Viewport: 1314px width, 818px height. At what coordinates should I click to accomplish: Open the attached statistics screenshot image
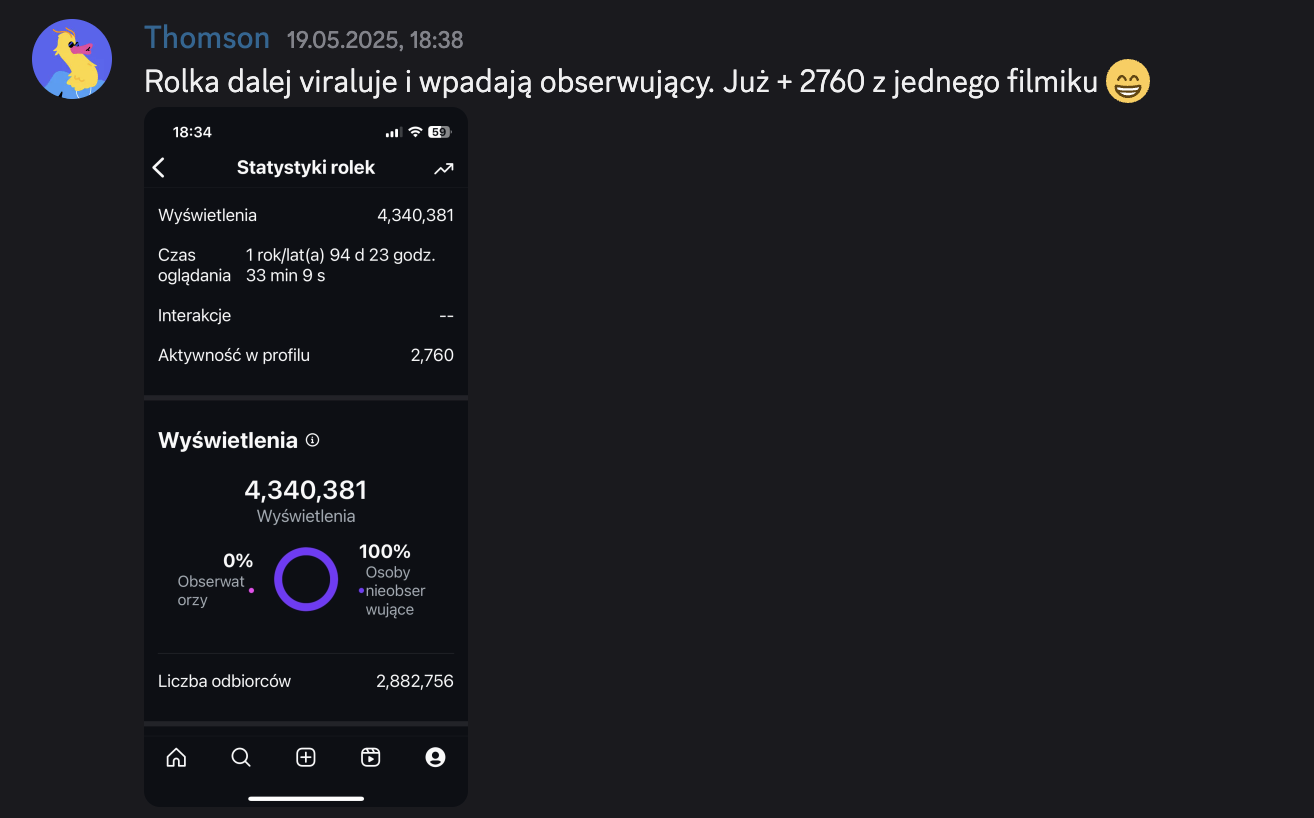point(306,456)
